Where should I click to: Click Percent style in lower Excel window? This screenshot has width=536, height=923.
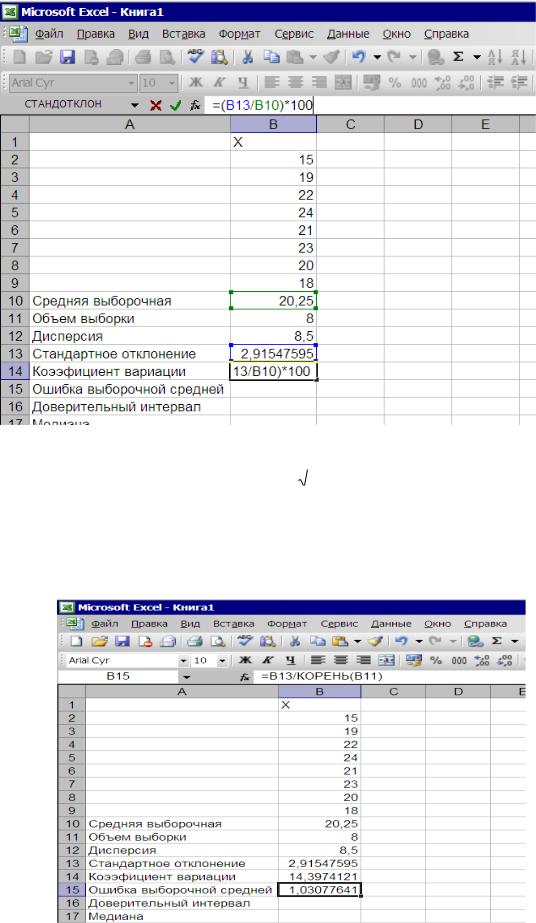tap(436, 660)
